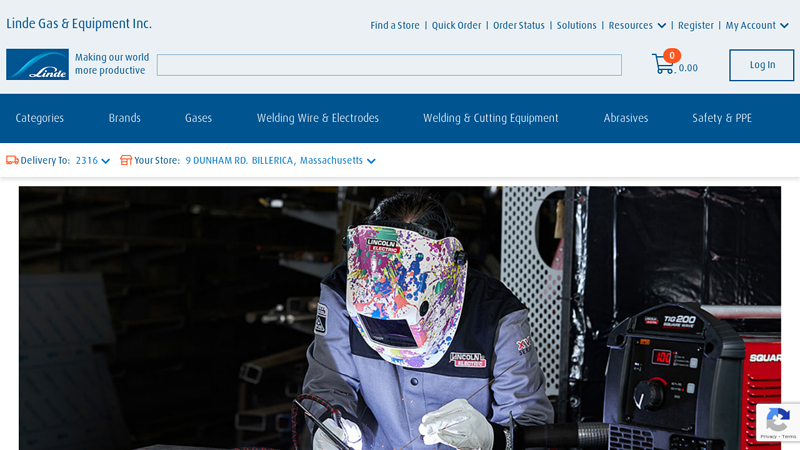Click the reCAPTCHA badge

[778, 422]
